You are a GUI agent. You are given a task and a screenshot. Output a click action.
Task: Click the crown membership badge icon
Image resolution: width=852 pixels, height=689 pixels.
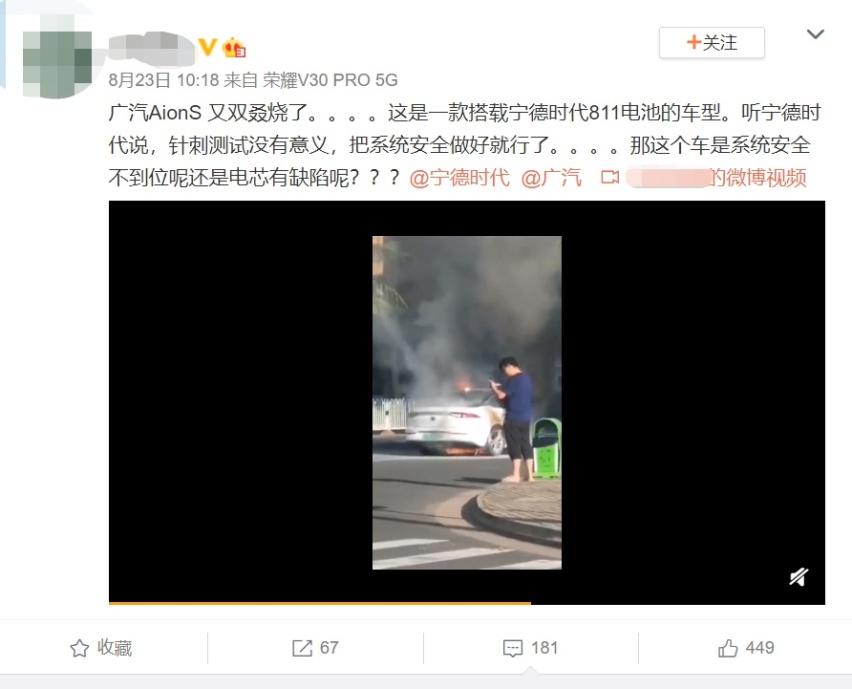point(234,48)
